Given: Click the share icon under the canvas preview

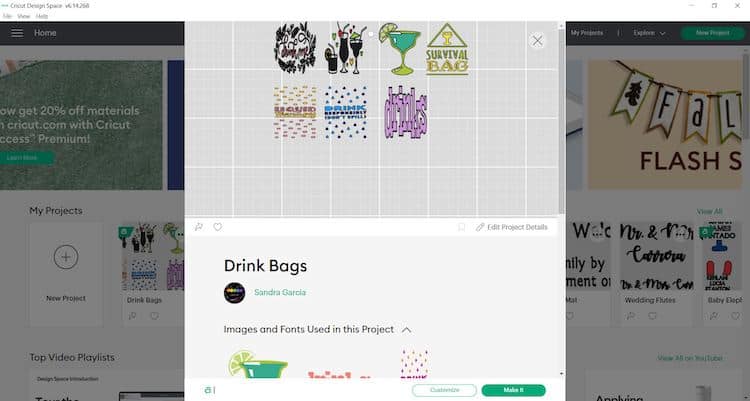Looking at the screenshot, I should click(199, 227).
